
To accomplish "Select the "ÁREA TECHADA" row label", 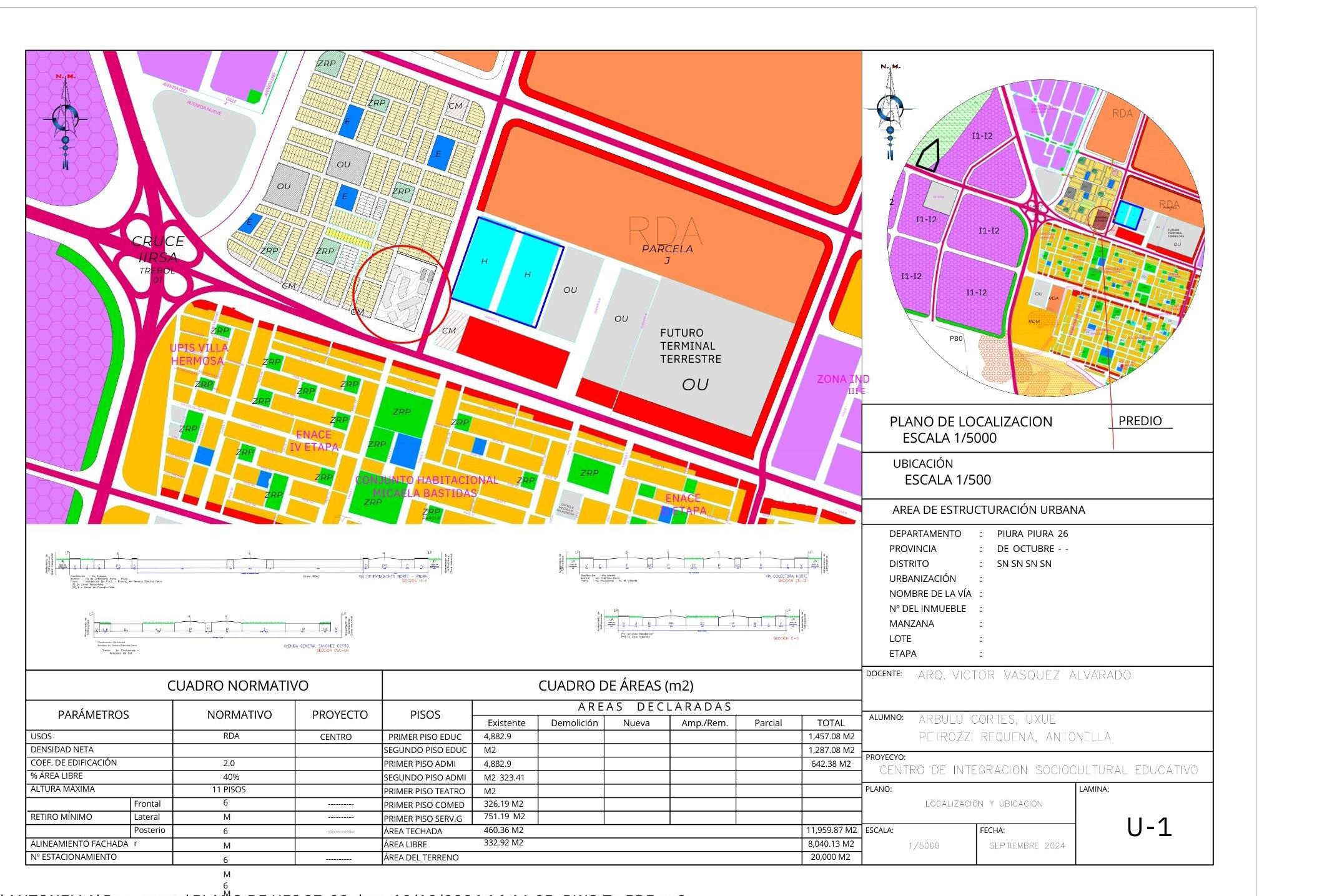I will coord(413,831).
